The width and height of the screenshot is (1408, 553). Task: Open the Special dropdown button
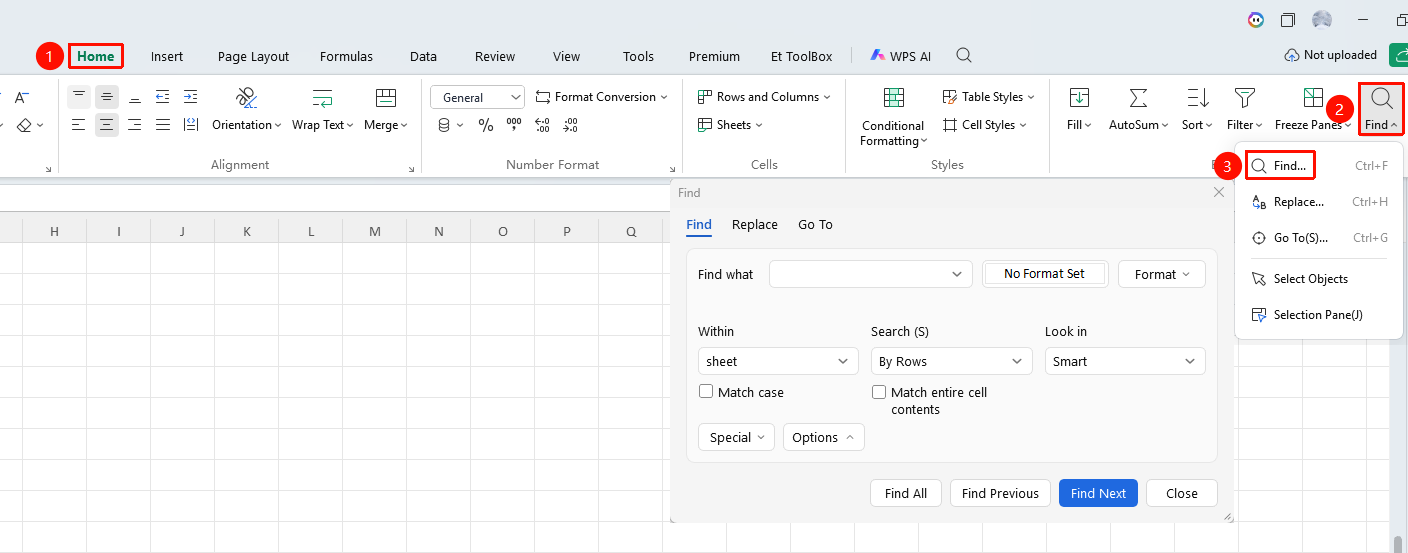pyautogui.click(x=736, y=437)
